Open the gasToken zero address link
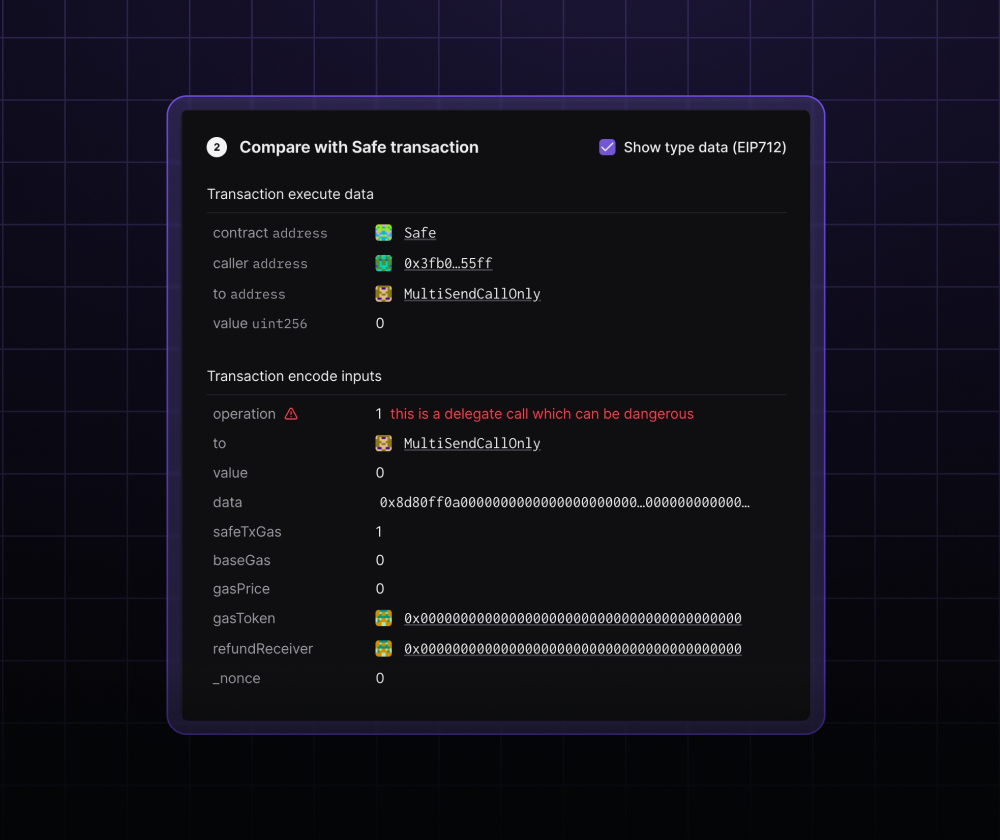Image resolution: width=1000 pixels, height=840 pixels. click(x=572, y=619)
